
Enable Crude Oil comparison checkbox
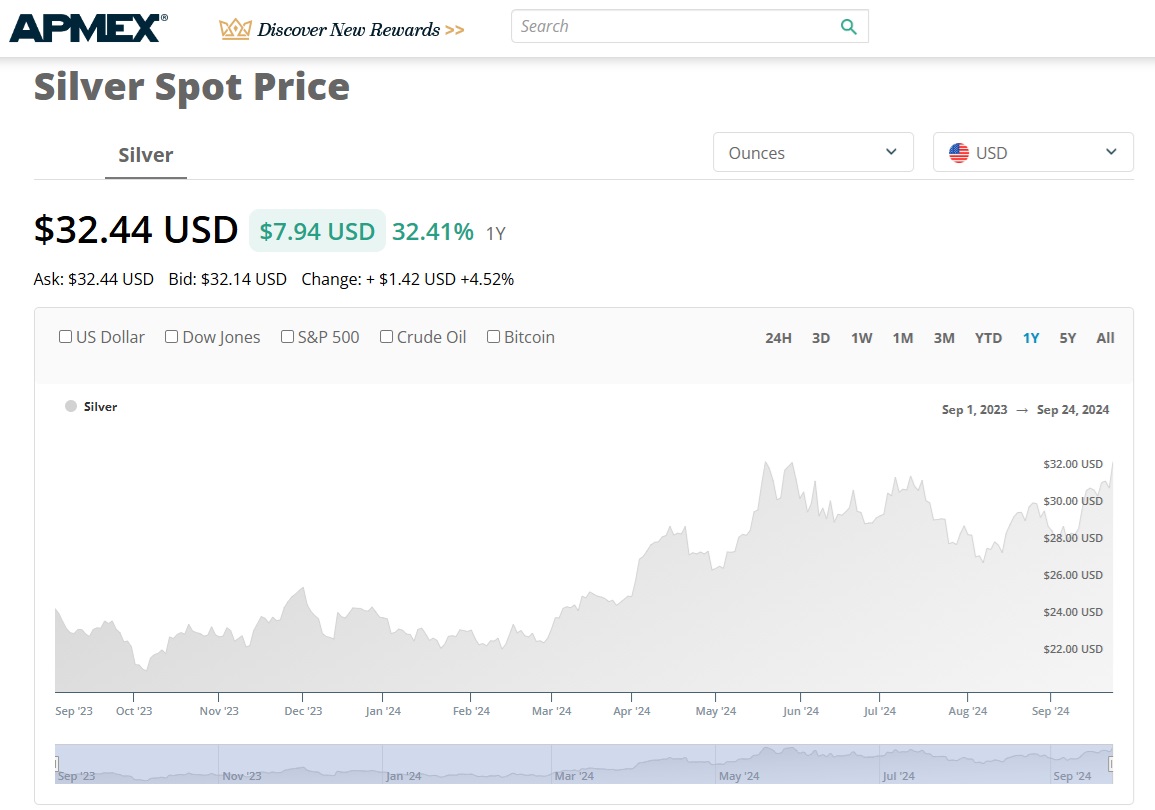[x=386, y=337]
